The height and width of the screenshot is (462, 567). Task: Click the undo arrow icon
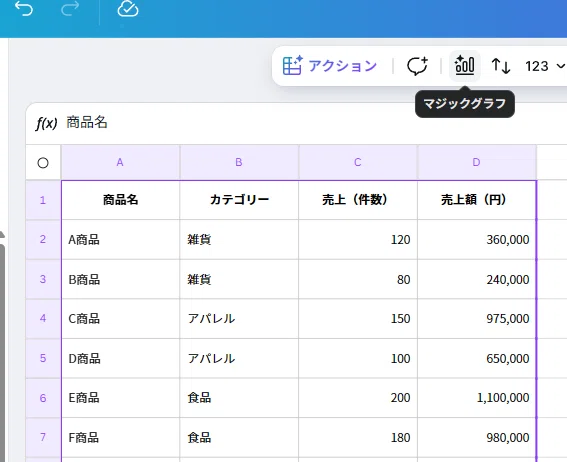pyautogui.click(x=24, y=9)
